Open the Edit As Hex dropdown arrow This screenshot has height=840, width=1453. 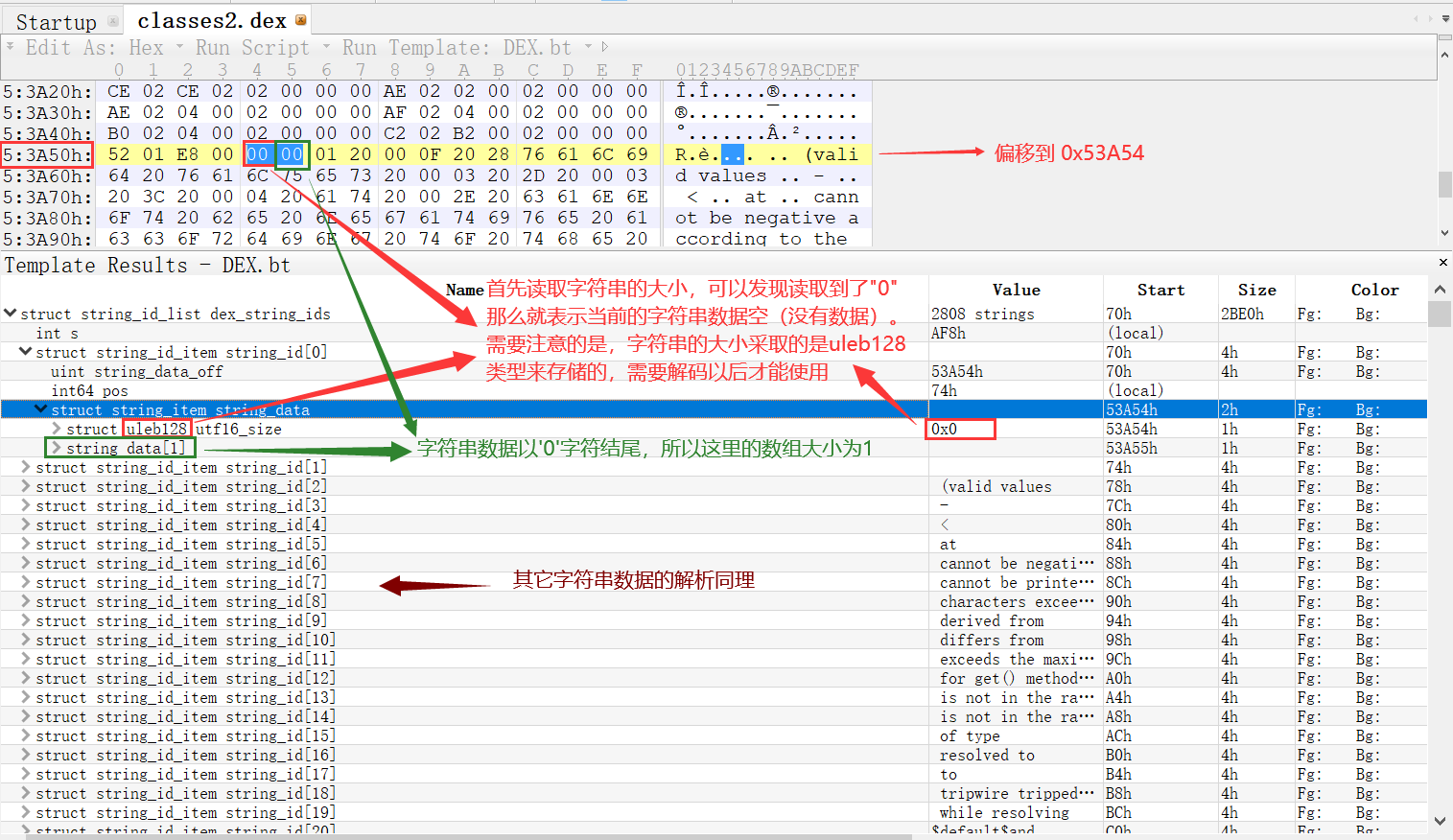[x=179, y=46]
